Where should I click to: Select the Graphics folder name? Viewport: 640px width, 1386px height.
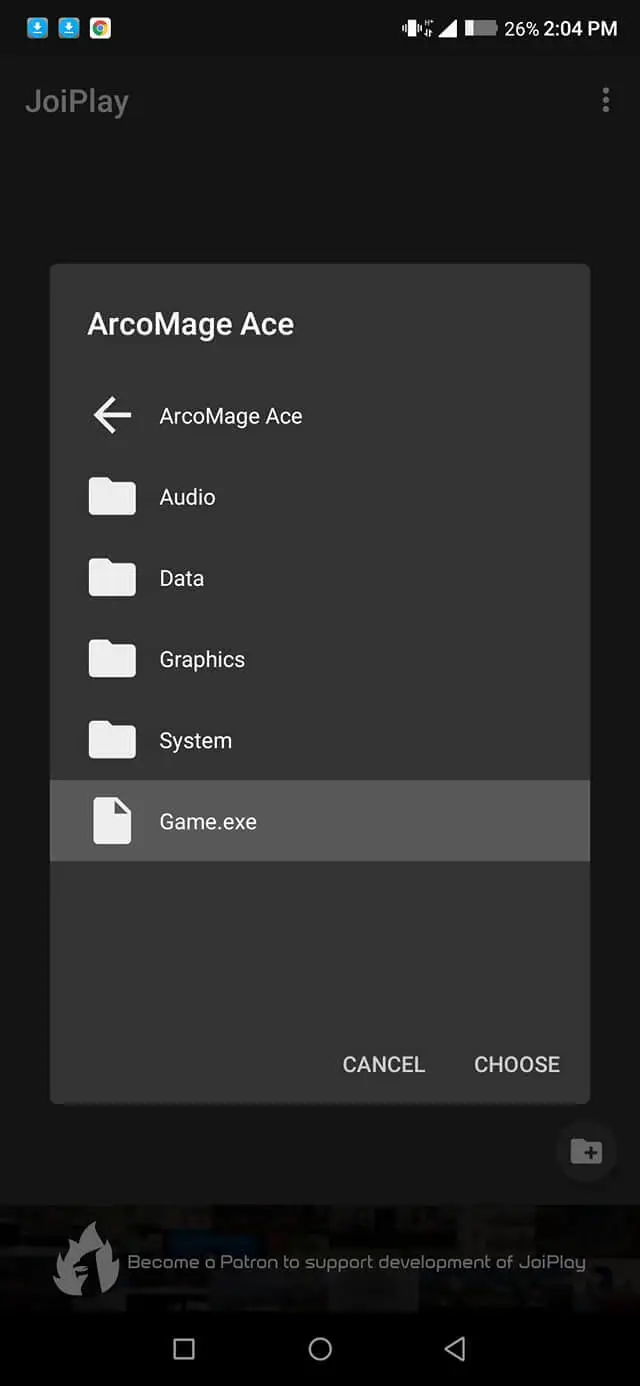pyautogui.click(x=202, y=659)
